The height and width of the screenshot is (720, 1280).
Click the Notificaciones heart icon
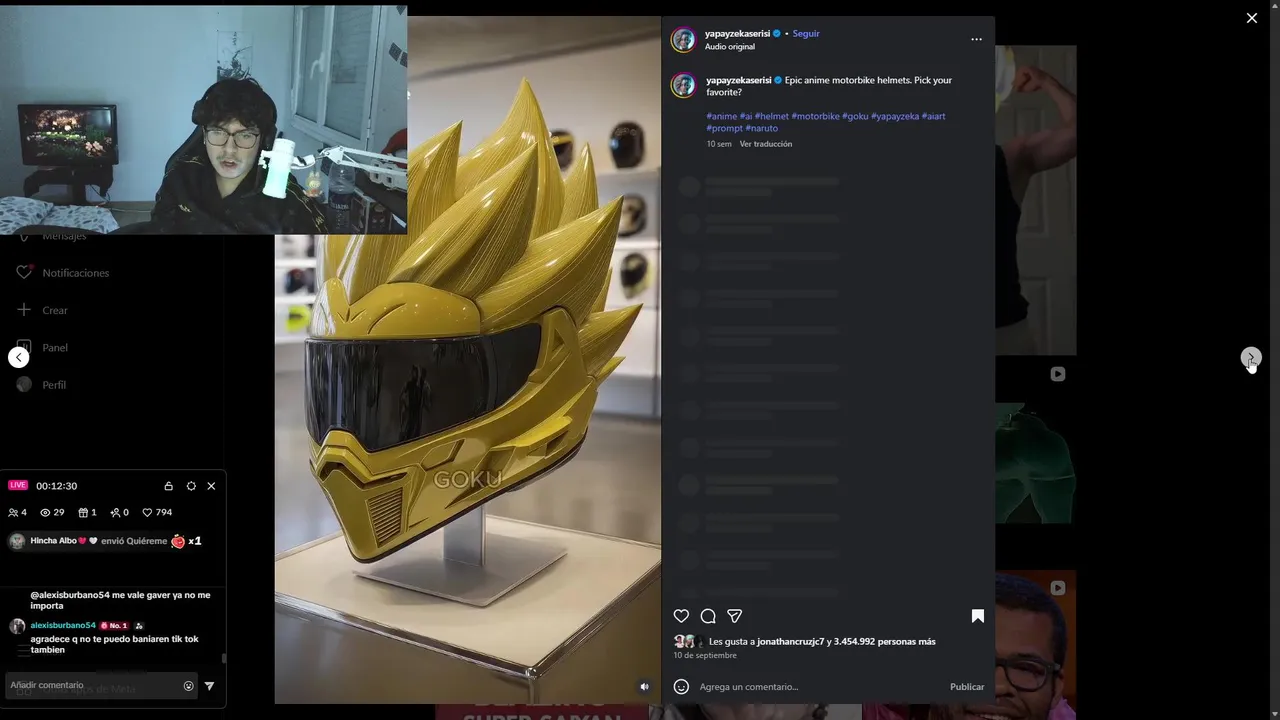point(24,272)
